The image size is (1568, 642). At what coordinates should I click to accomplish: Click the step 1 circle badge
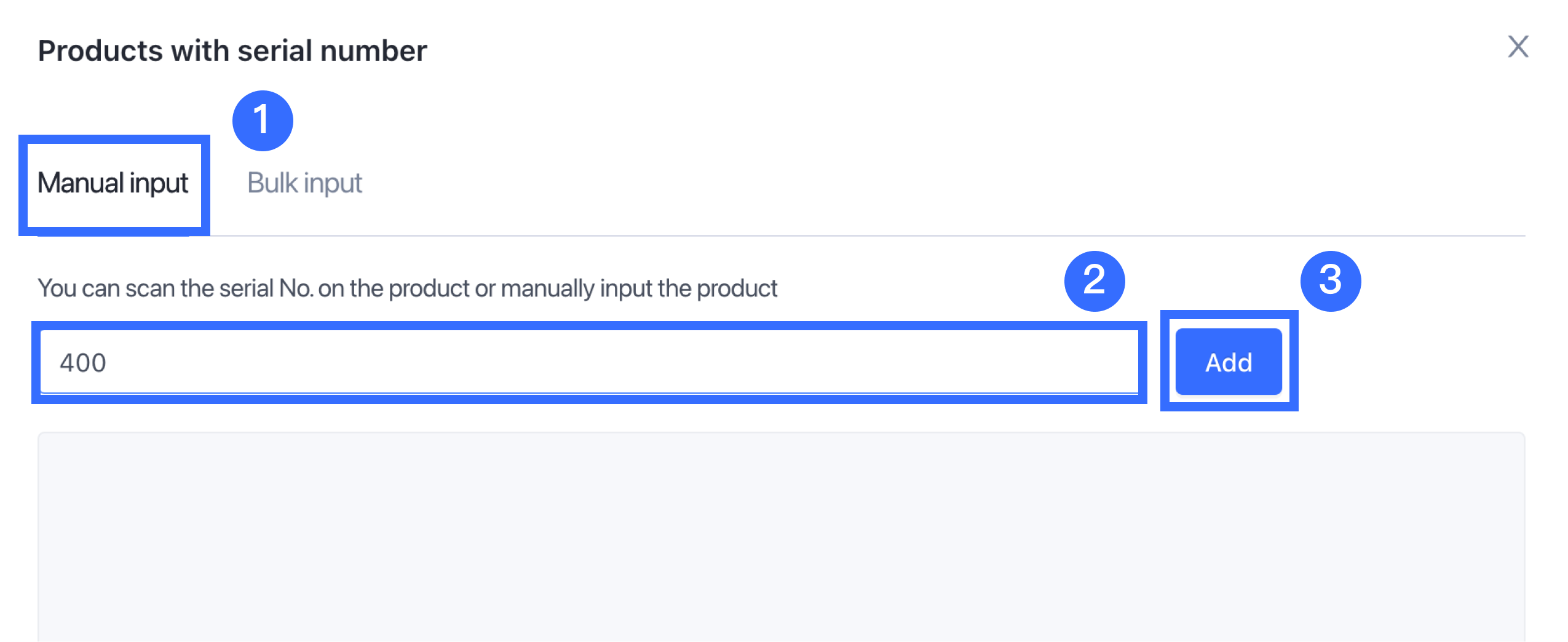click(263, 120)
